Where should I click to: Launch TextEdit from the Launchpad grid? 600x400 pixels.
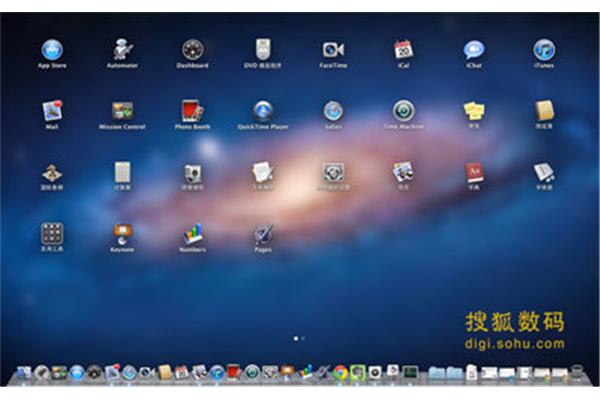tap(263, 172)
